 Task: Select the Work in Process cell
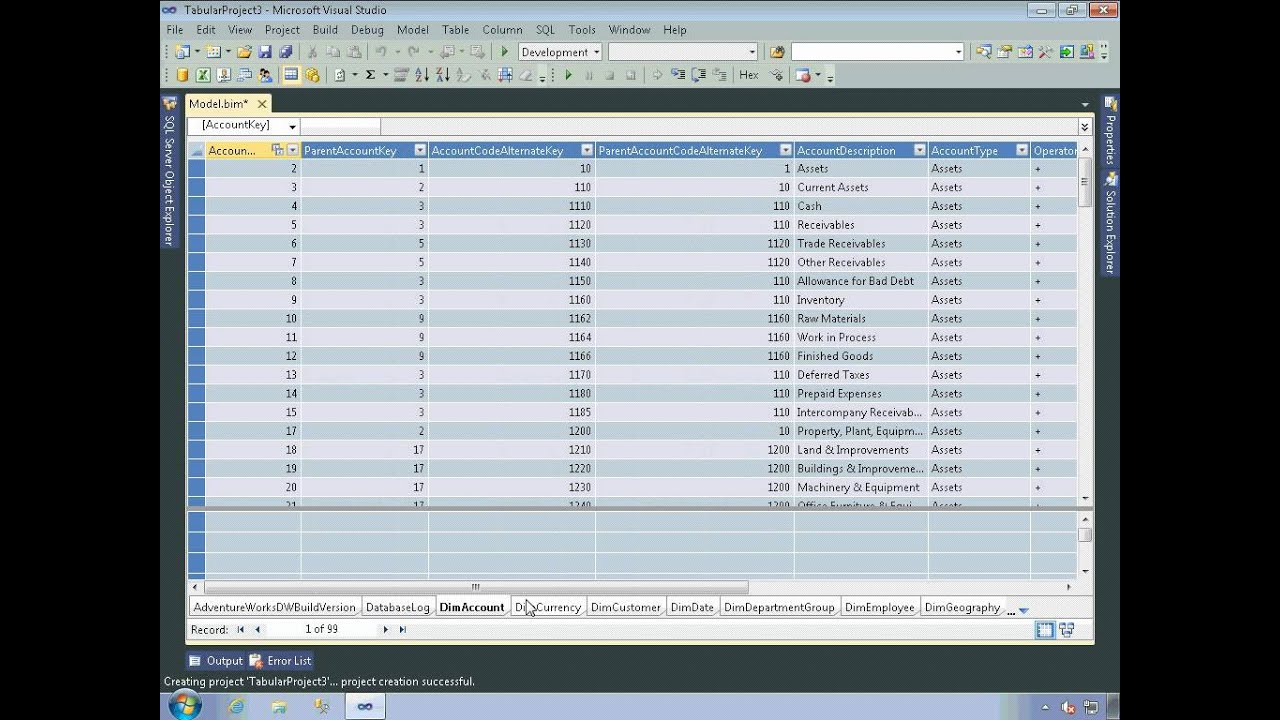tap(861, 338)
